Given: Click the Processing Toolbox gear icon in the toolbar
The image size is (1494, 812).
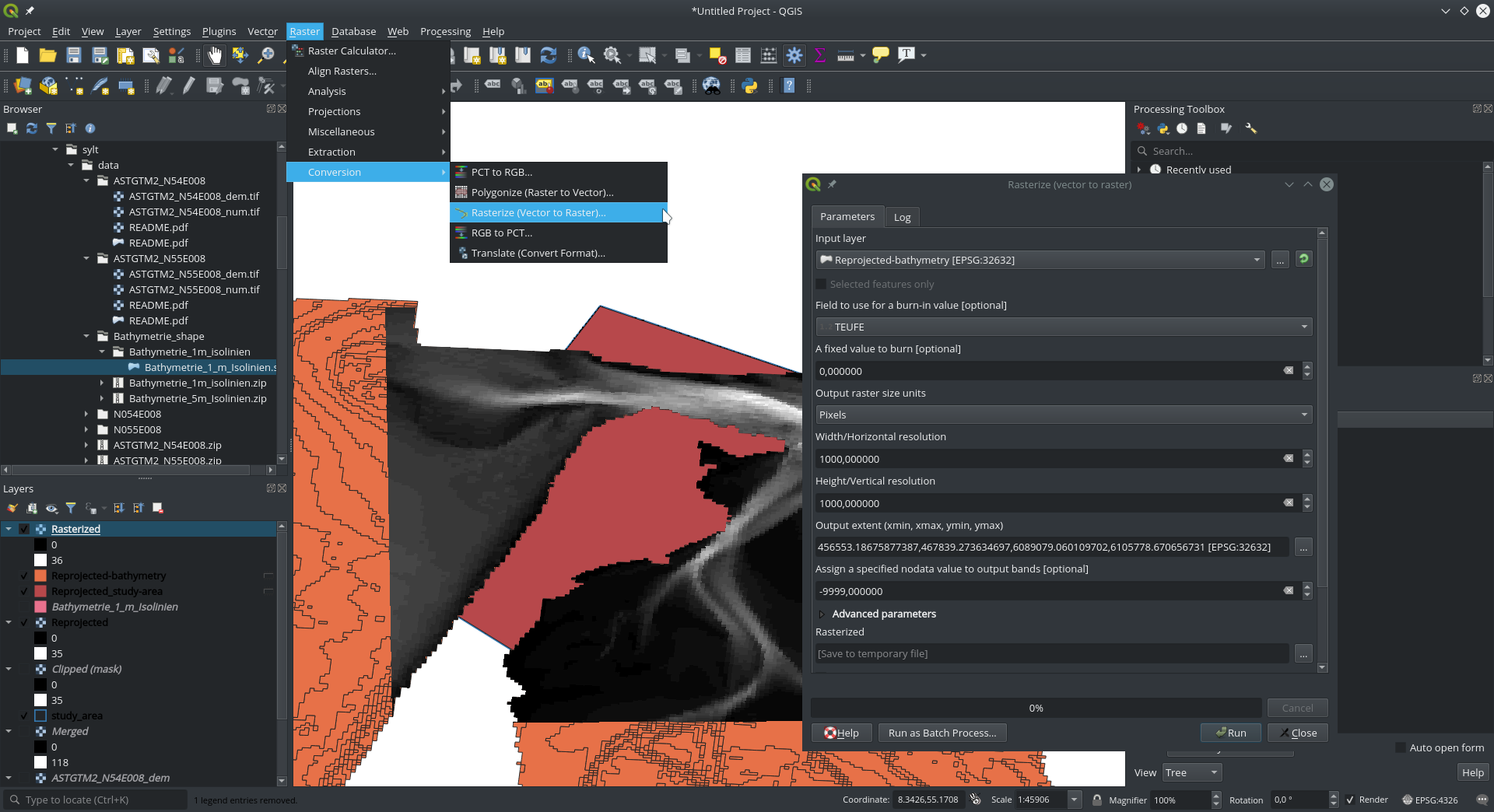Looking at the screenshot, I should (x=794, y=55).
